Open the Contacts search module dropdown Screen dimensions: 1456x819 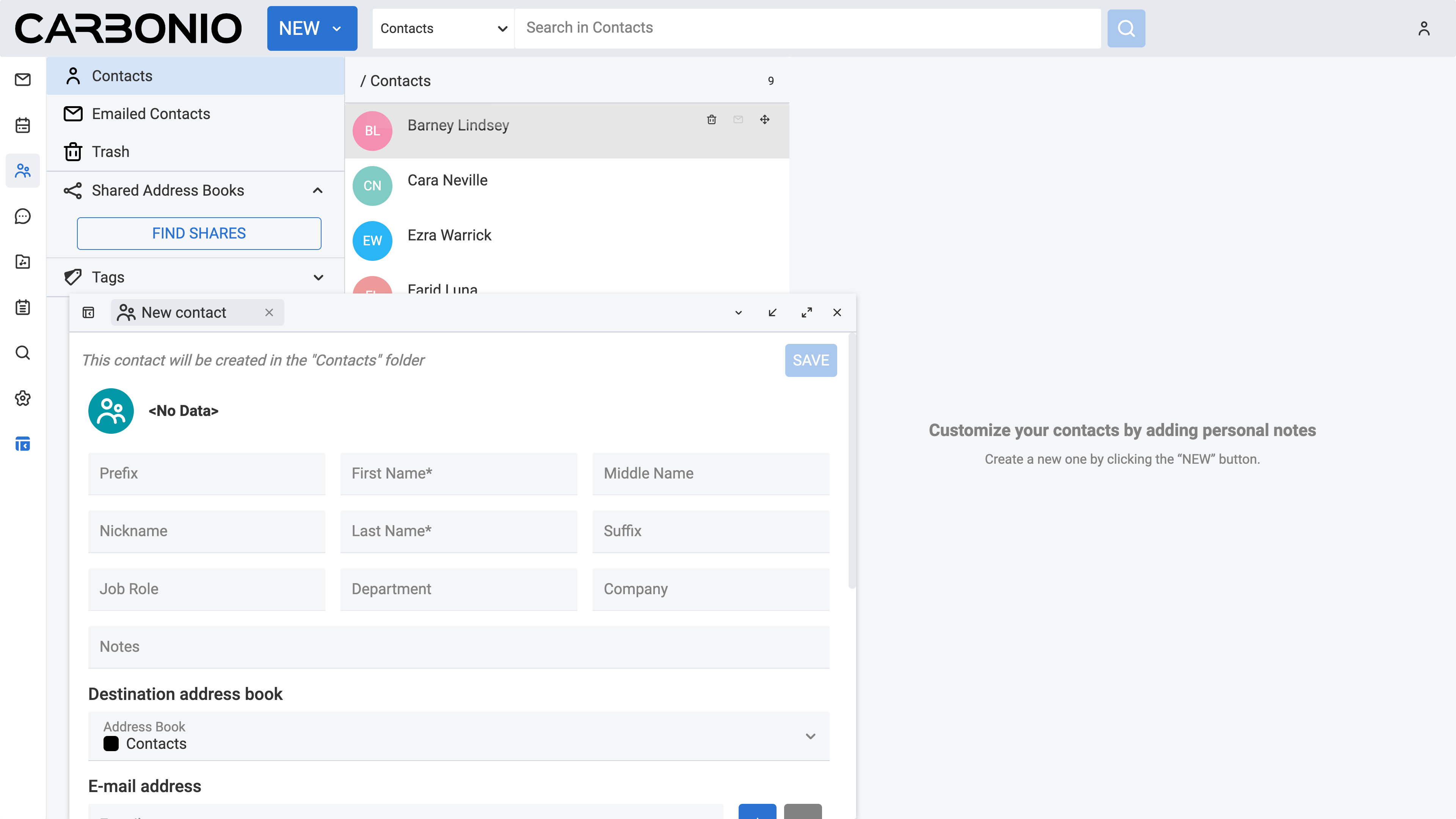click(443, 28)
